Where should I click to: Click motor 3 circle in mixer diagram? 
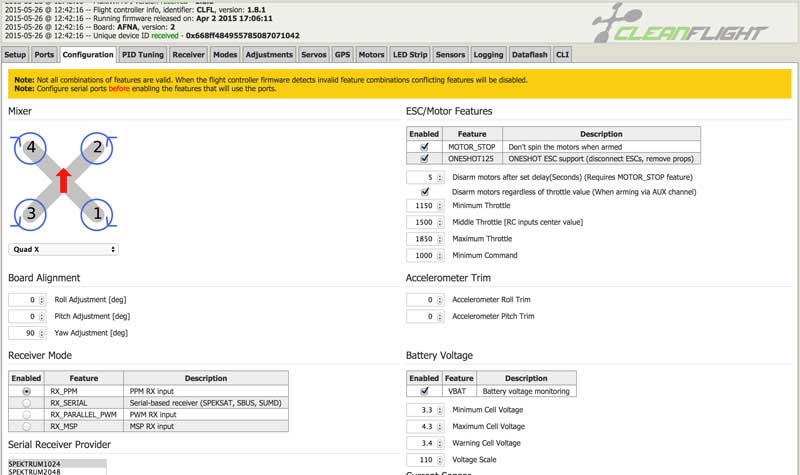(x=31, y=212)
